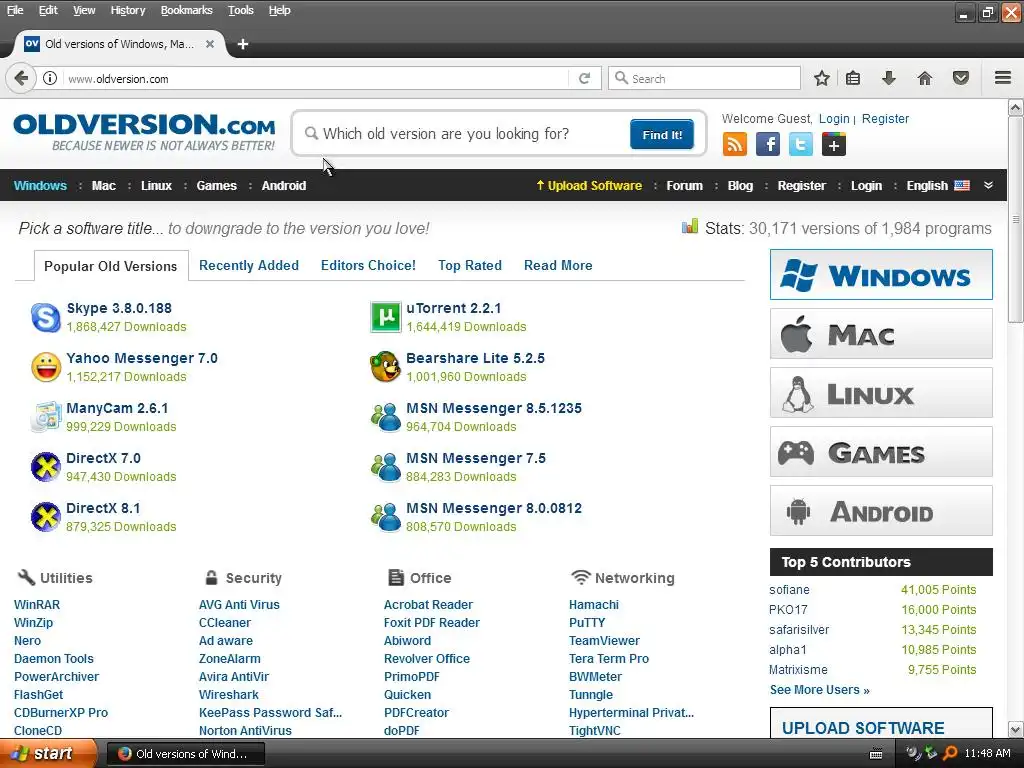Open the Twitter icon

coord(801,144)
